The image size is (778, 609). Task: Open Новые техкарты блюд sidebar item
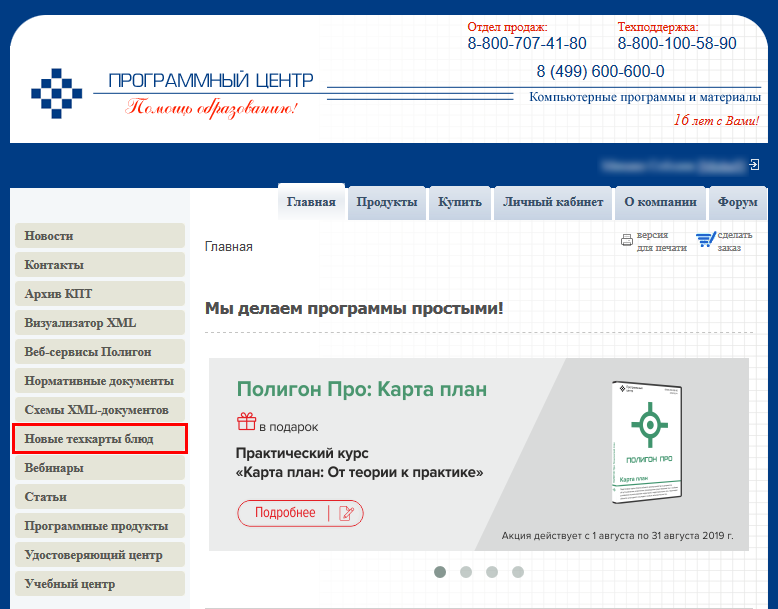click(x=99, y=439)
